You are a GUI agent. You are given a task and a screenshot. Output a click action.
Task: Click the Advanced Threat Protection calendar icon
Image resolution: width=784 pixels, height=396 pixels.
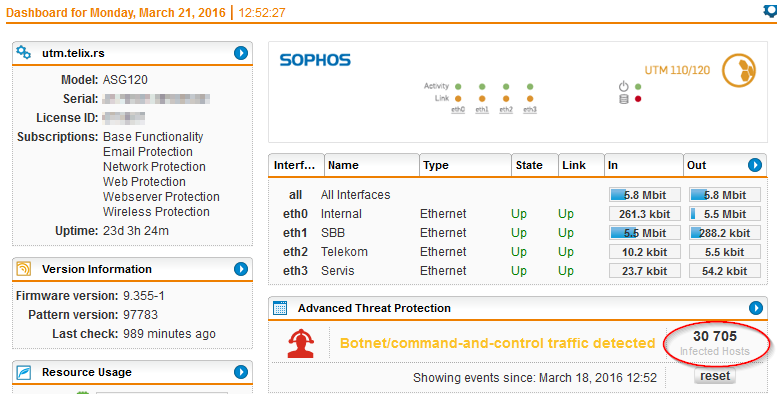(280, 308)
